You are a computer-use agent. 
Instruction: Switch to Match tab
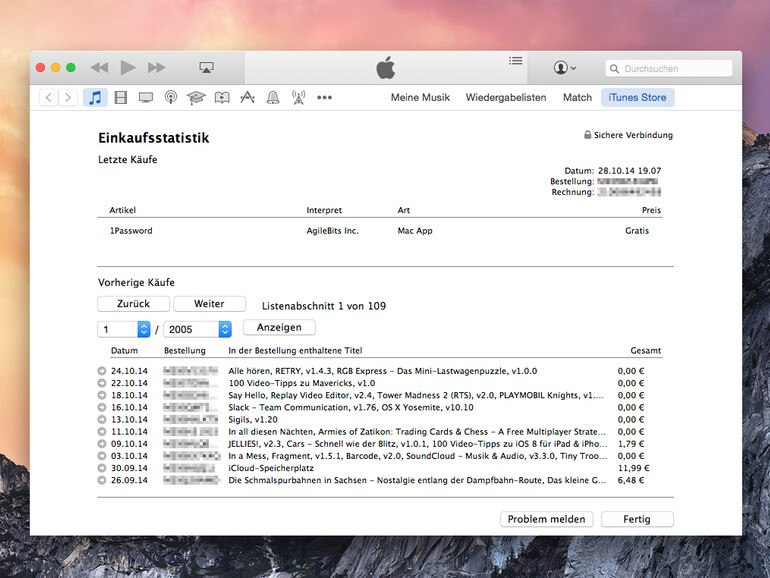[578, 97]
